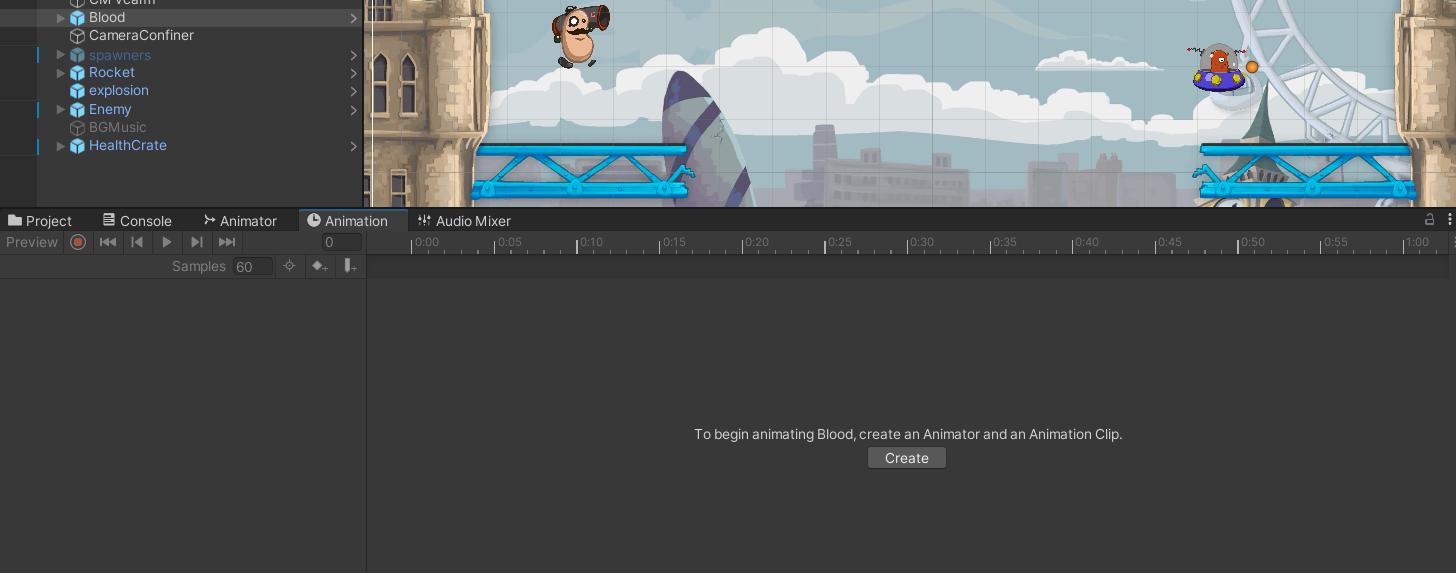Click filter by selection icon
This screenshot has height=573, width=1456.
click(289, 266)
